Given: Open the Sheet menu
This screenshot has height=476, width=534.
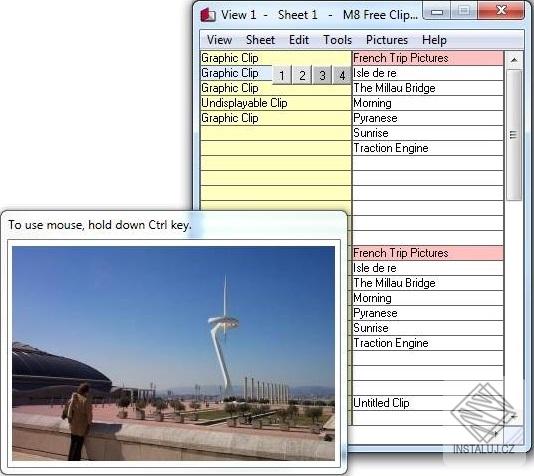Looking at the screenshot, I should tap(260, 40).
